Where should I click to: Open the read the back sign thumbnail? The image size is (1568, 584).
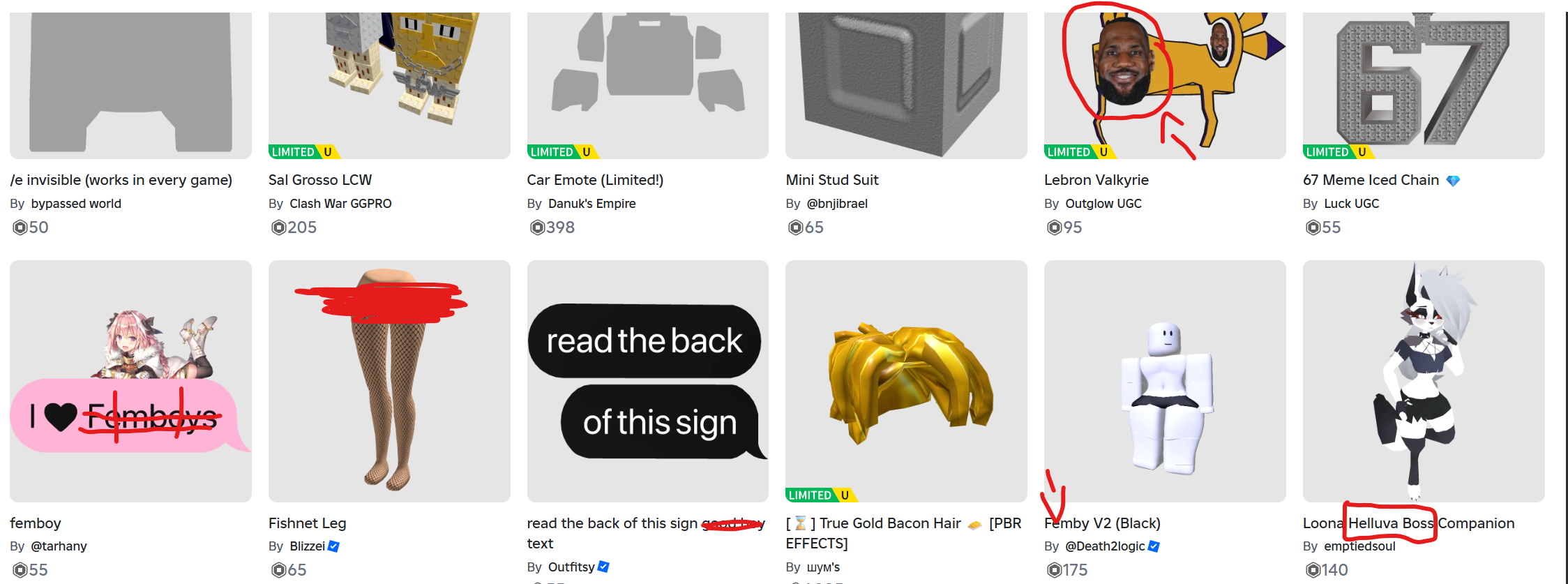(647, 381)
